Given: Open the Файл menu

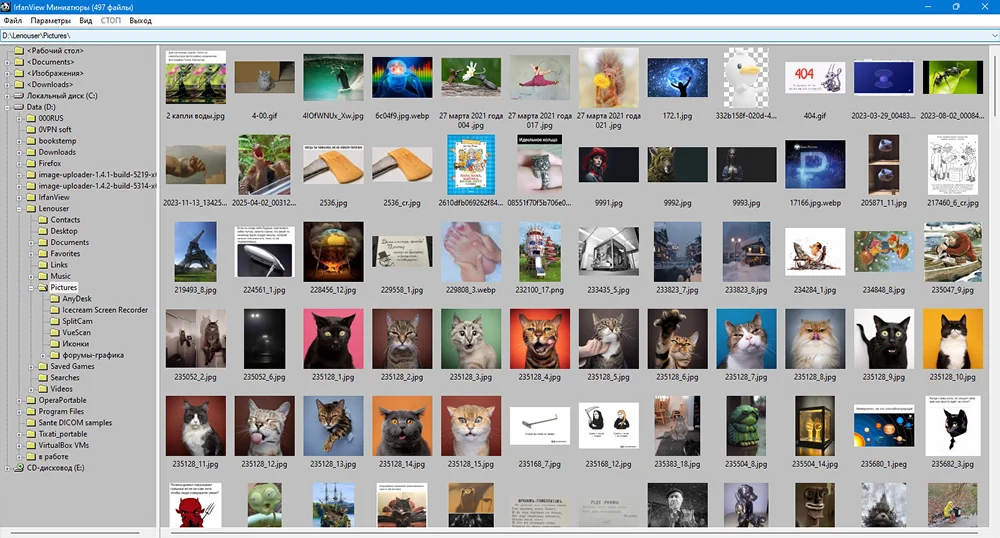Looking at the screenshot, I should 13,20.
